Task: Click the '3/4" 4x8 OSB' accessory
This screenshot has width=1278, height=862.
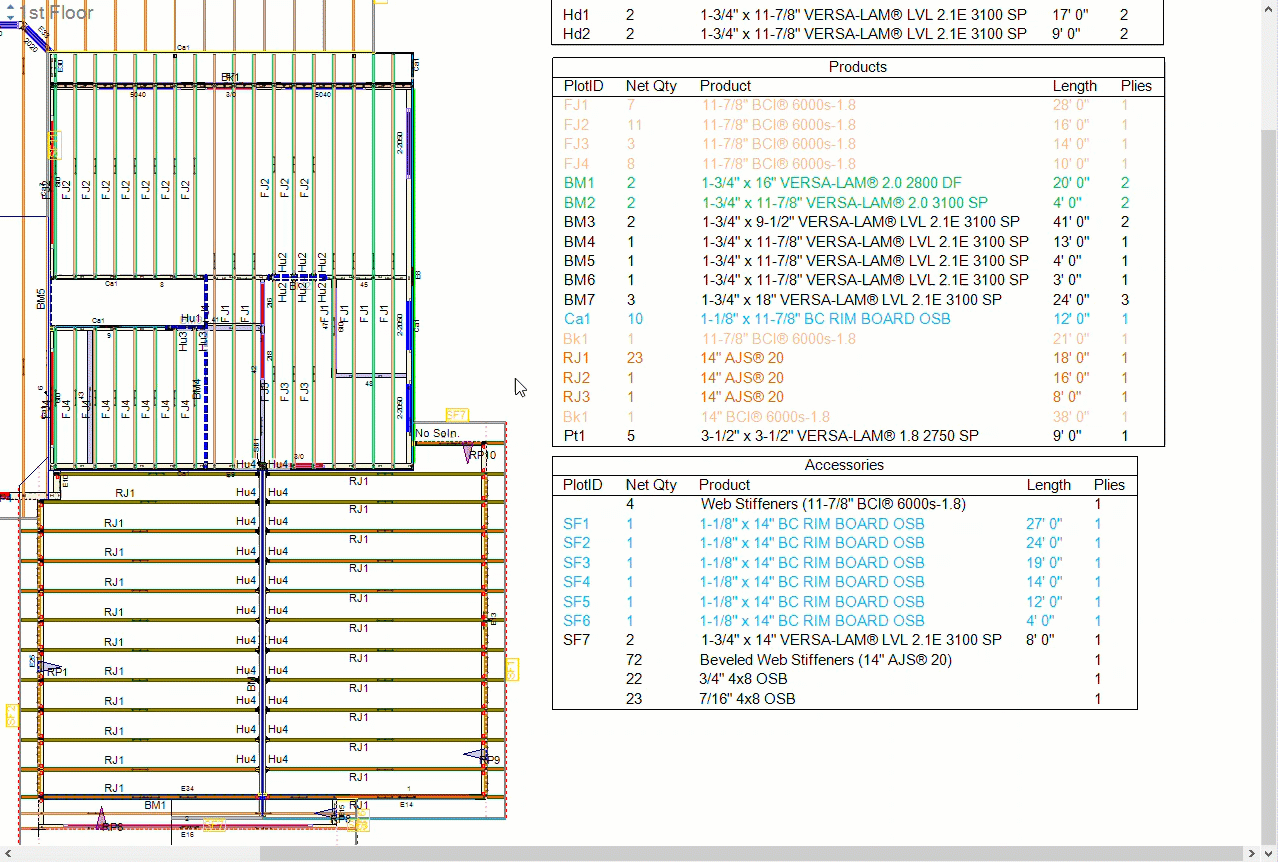Action: [743, 679]
